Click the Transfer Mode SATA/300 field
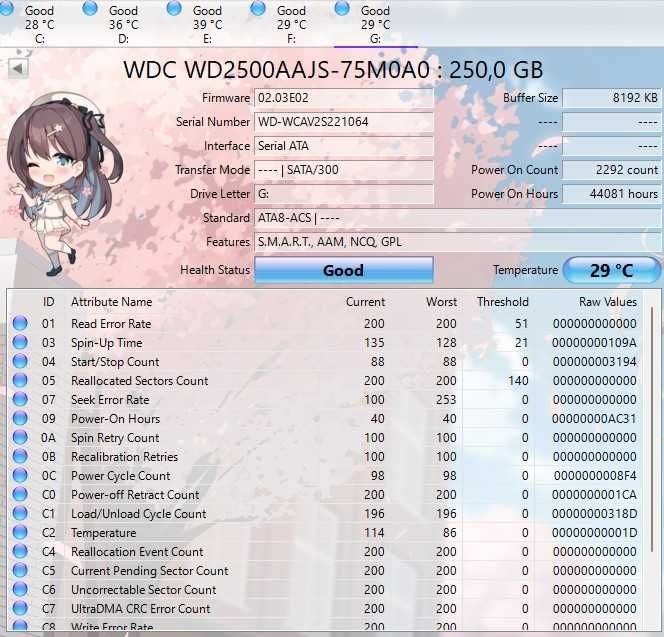 [x=343, y=170]
